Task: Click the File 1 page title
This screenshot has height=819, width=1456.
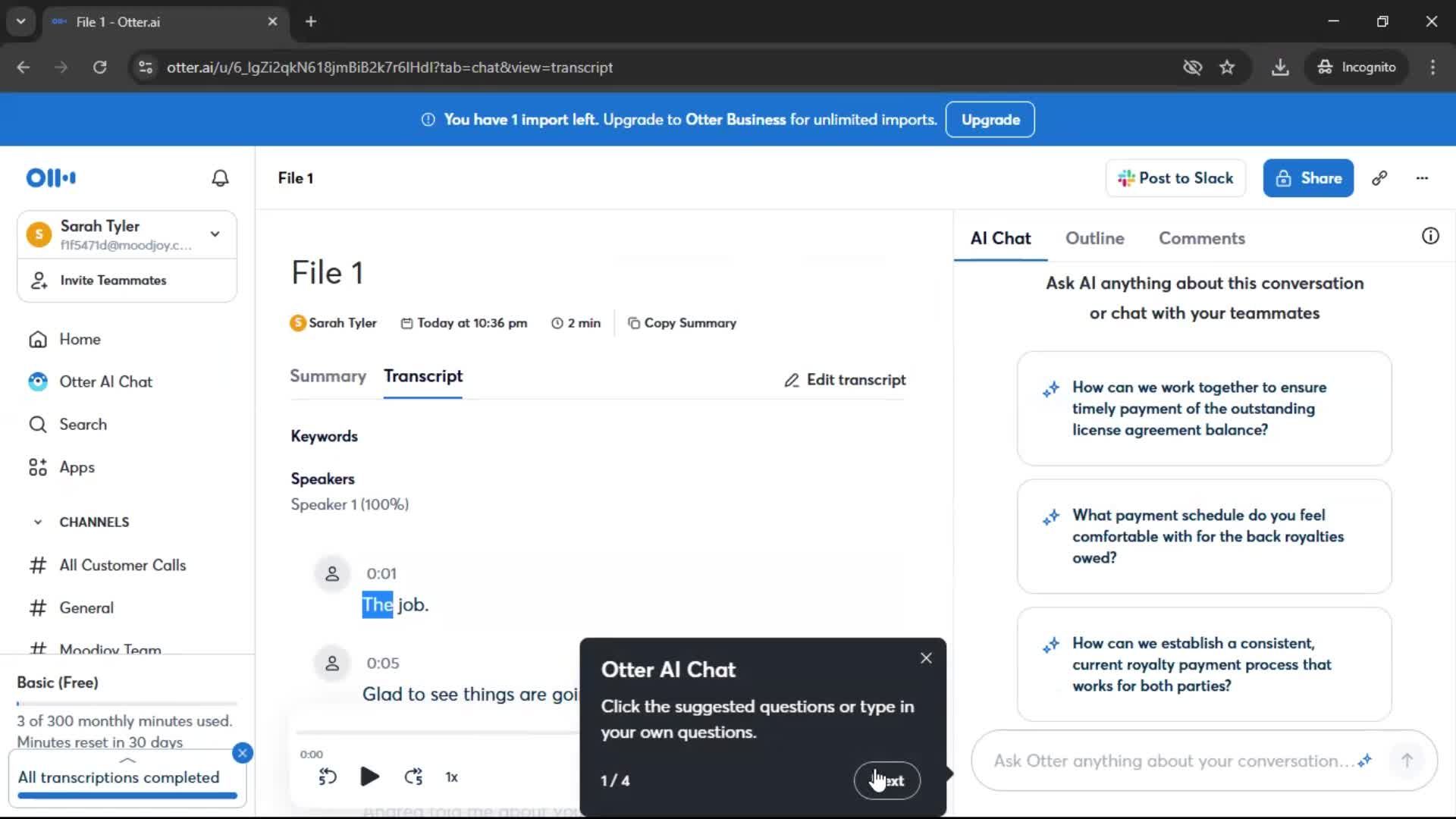Action: [328, 273]
